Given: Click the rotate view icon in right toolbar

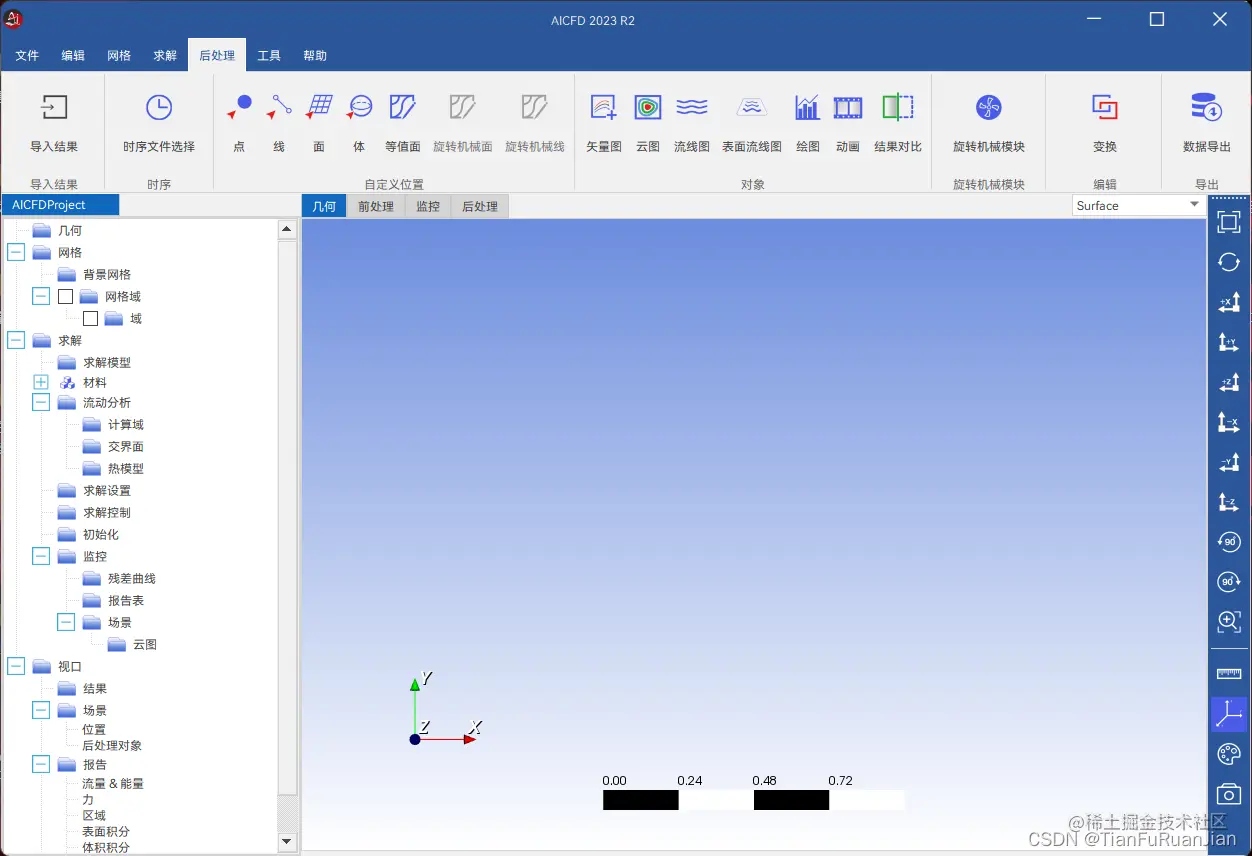Looking at the screenshot, I should (x=1229, y=262).
